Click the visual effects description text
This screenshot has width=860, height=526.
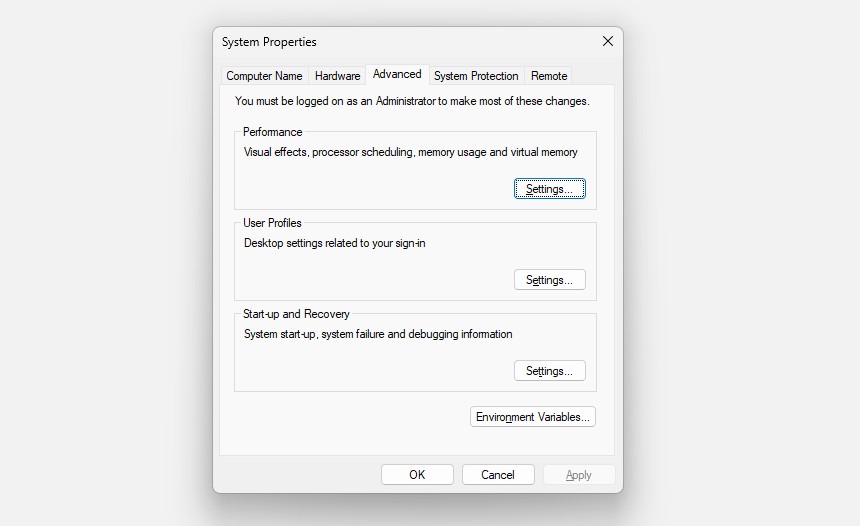(x=411, y=152)
